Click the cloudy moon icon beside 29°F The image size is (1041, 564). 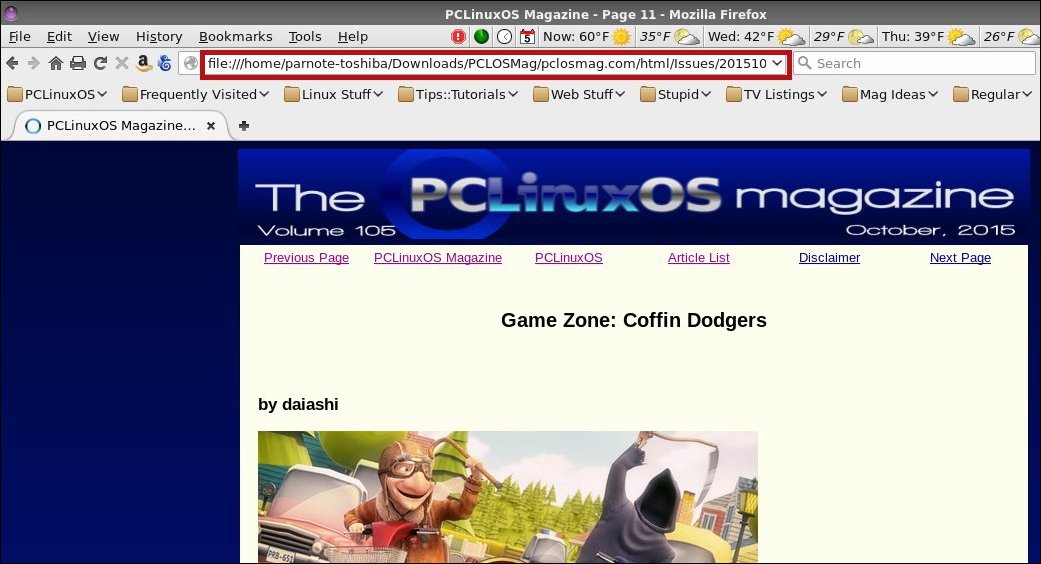[x=860, y=37]
